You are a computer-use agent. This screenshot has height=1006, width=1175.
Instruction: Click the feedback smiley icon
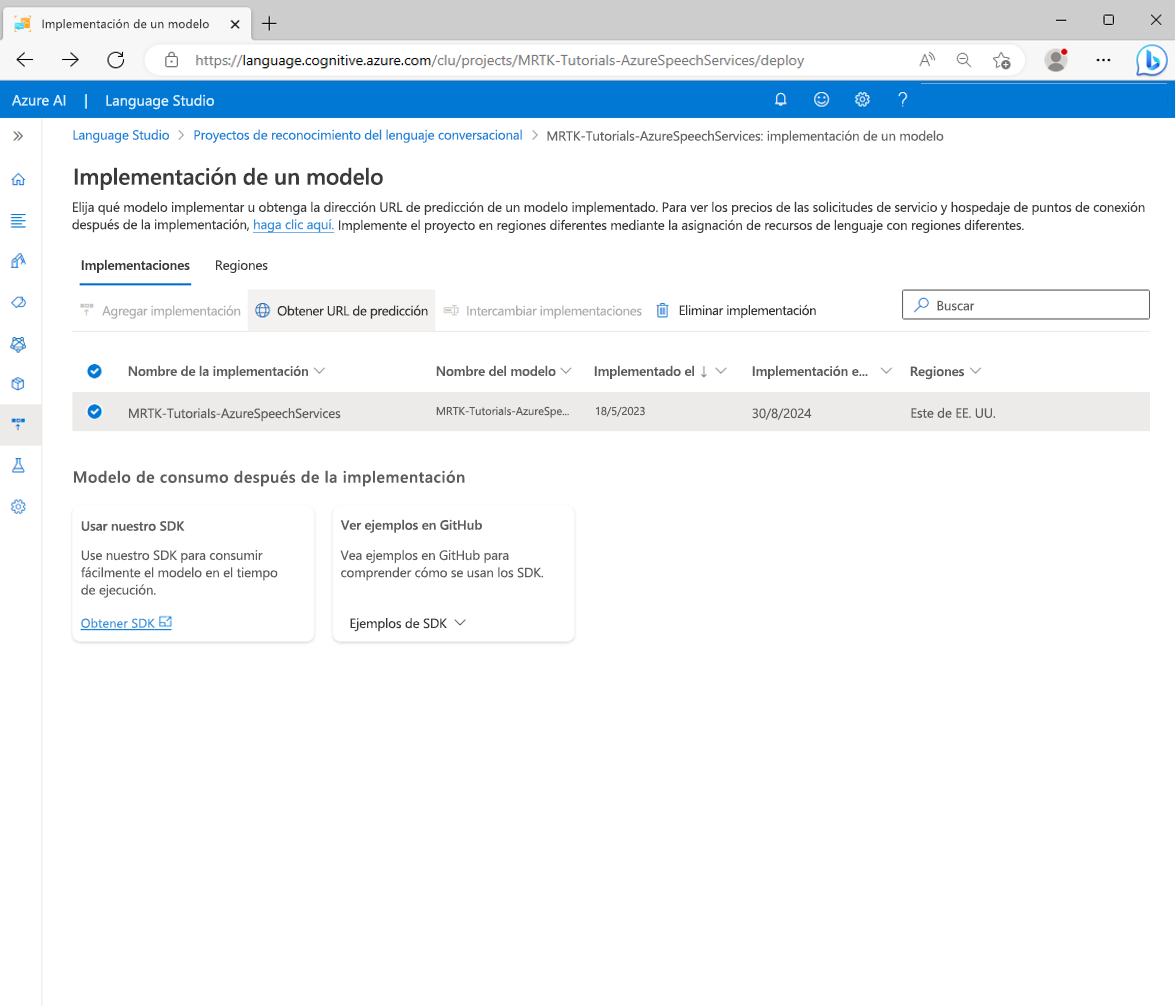821,100
